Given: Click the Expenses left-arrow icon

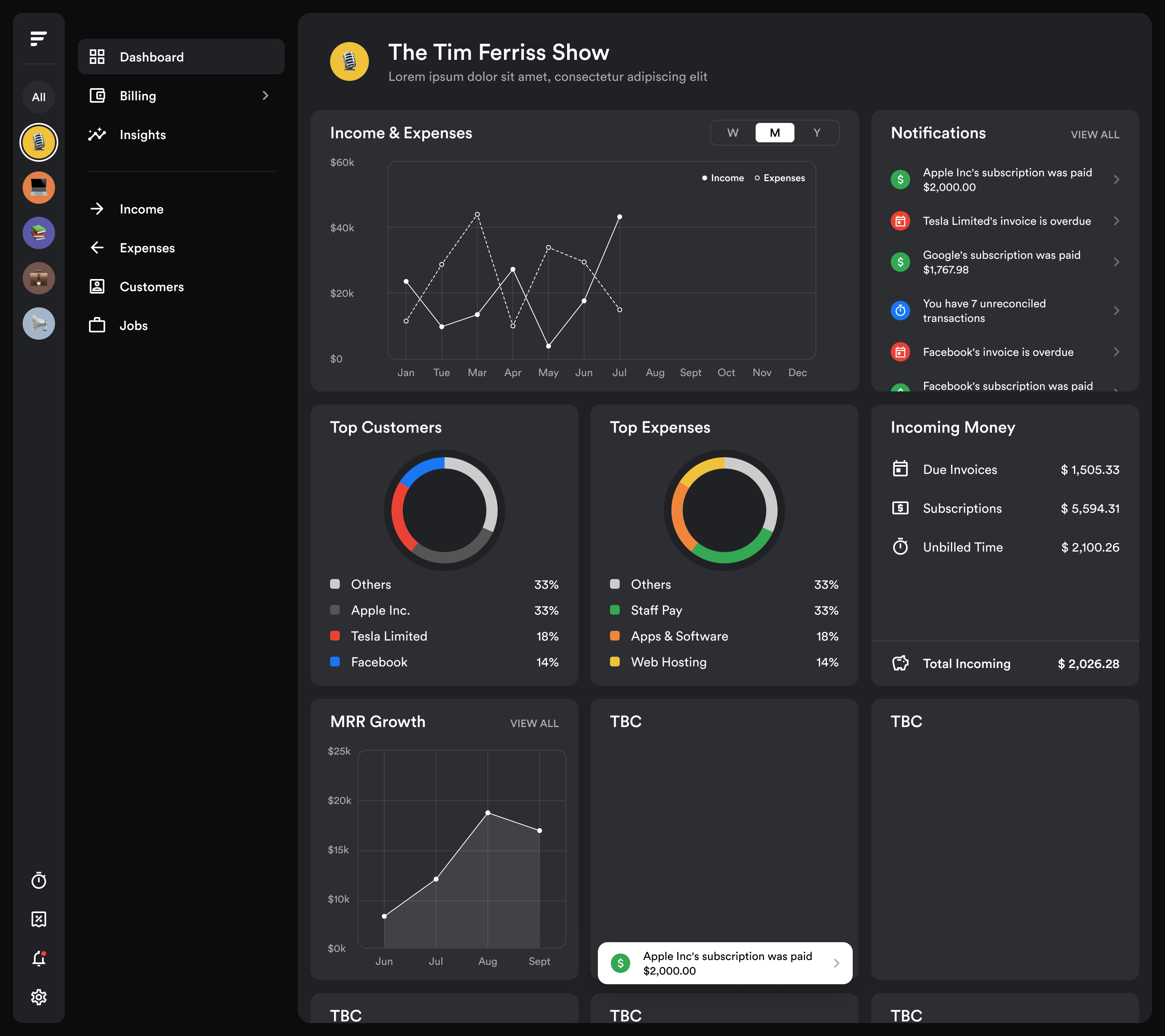Looking at the screenshot, I should [97, 247].
